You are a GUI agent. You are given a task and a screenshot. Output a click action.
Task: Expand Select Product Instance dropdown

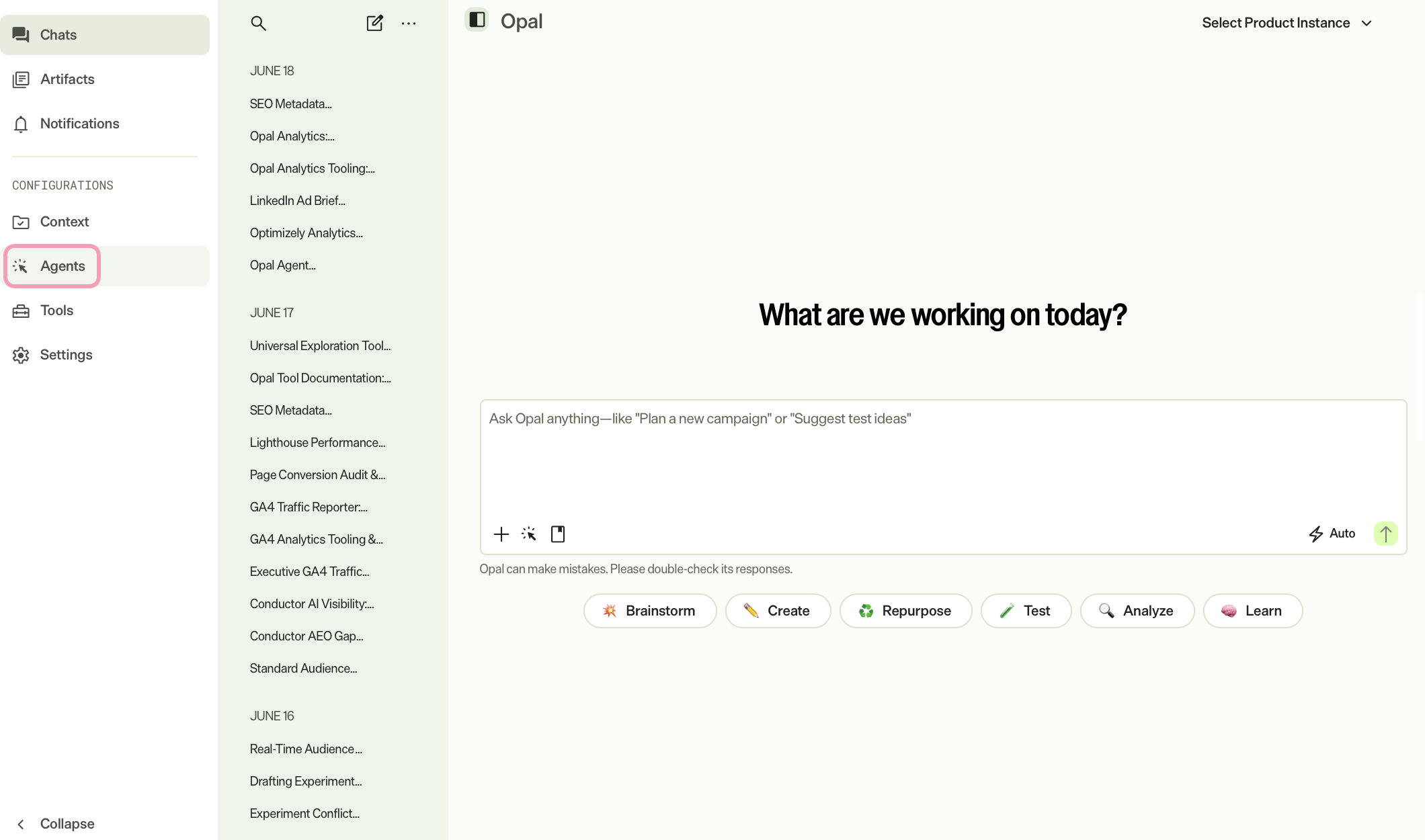[1287, 23]
